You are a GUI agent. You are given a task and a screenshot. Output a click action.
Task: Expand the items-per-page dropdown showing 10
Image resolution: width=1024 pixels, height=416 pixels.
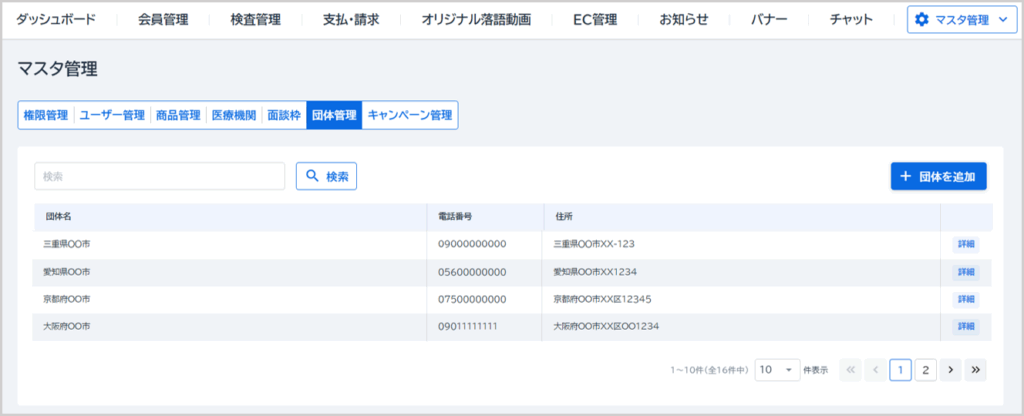click(x=778, y=370)
